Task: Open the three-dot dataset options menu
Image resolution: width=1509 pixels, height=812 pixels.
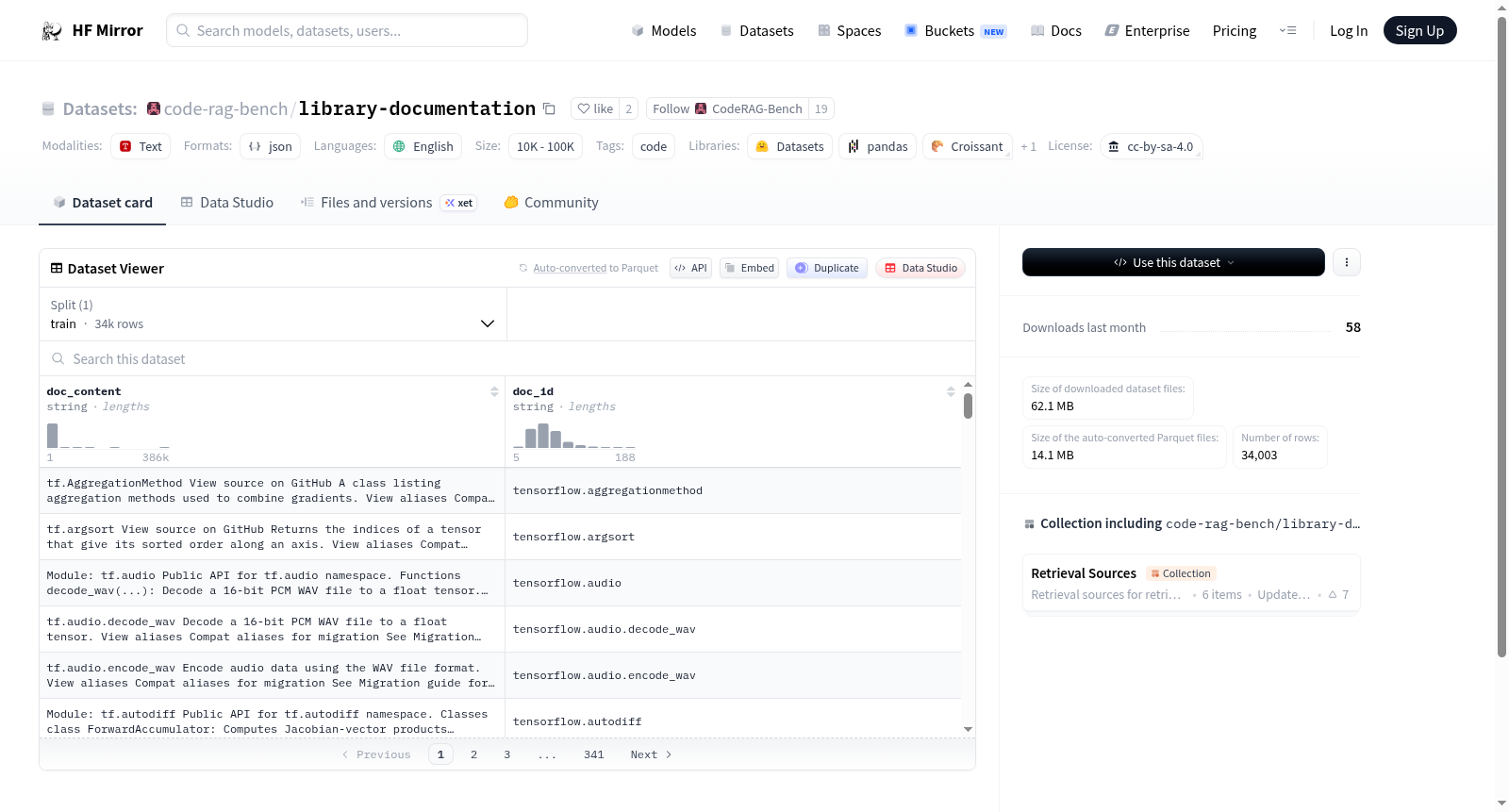Action: tap(1347, 262)
